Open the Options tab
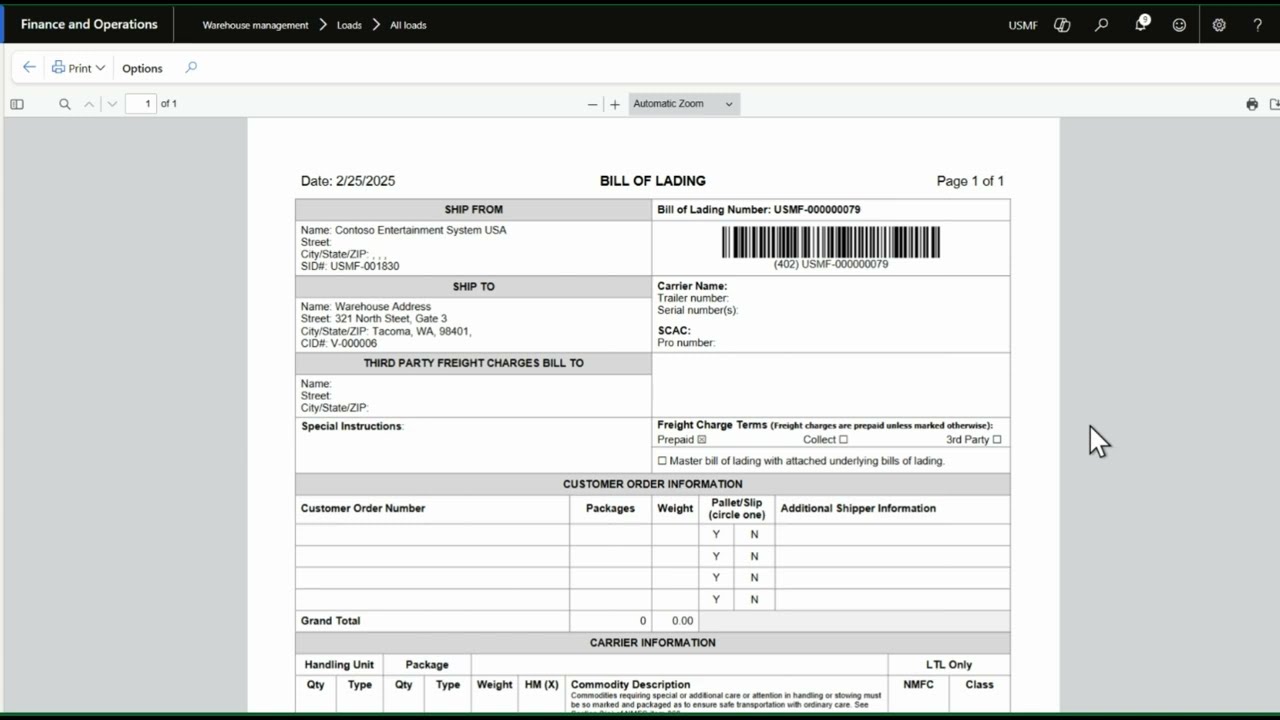Image resolution: width=1280 pixels, height=720 pixels. pyautogui.click(x=142, y=68)
